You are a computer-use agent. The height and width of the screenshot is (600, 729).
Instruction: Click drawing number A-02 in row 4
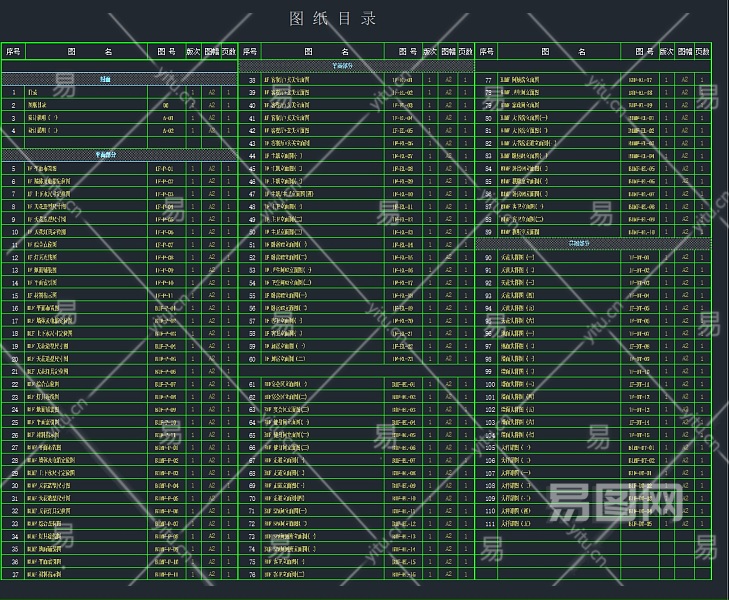tap(167, 131)
